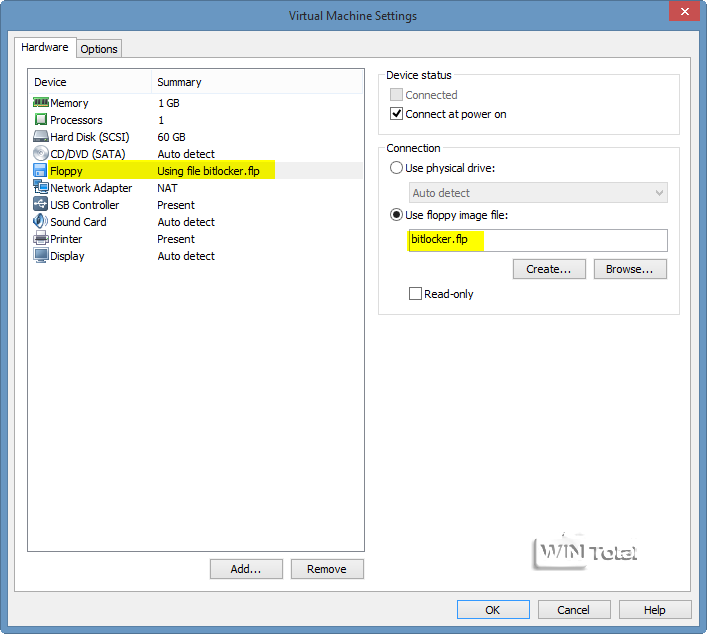
Task: Remove the selected device
Action: click(327, 569)
